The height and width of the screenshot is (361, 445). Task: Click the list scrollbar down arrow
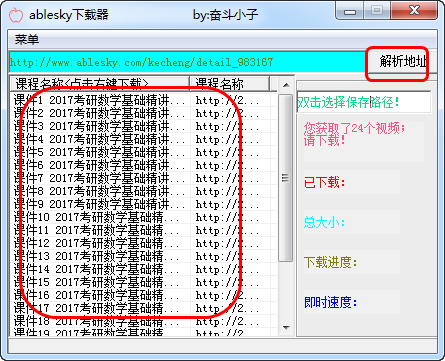tap(286, 328)
